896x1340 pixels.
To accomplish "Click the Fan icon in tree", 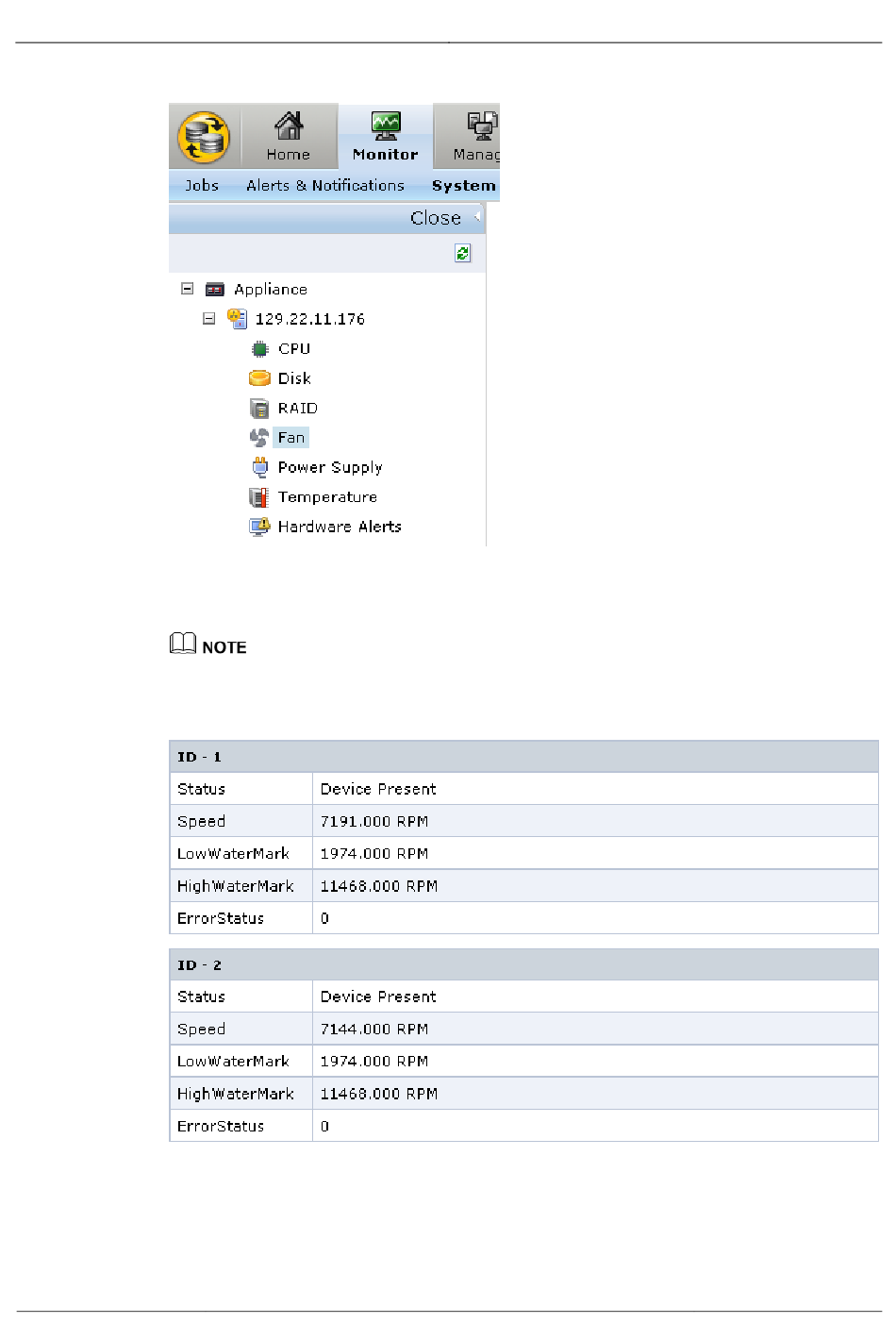I will click(x=259, y=438).
